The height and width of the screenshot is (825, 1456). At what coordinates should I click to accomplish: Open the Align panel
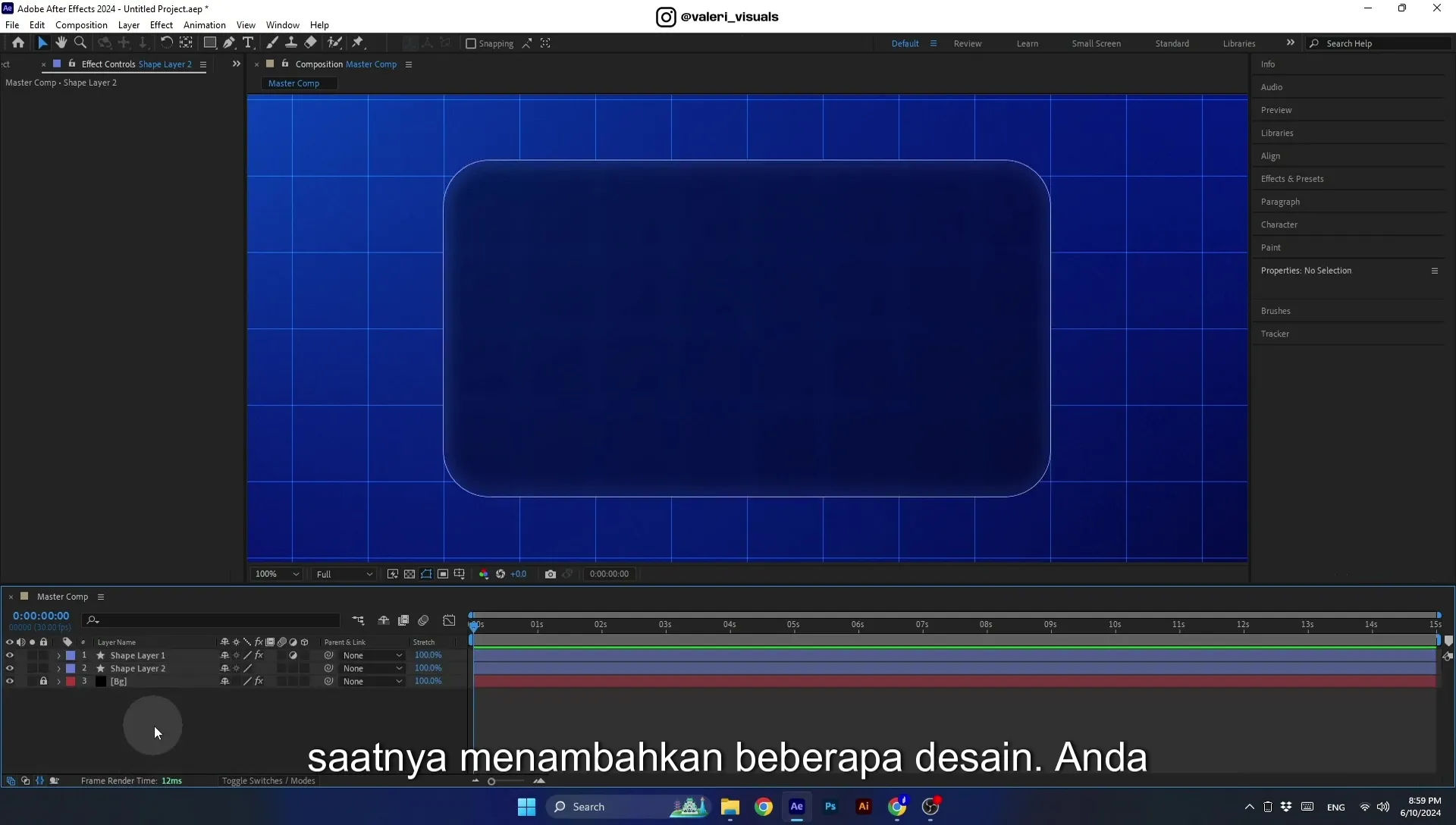(x=1270, y=156)
